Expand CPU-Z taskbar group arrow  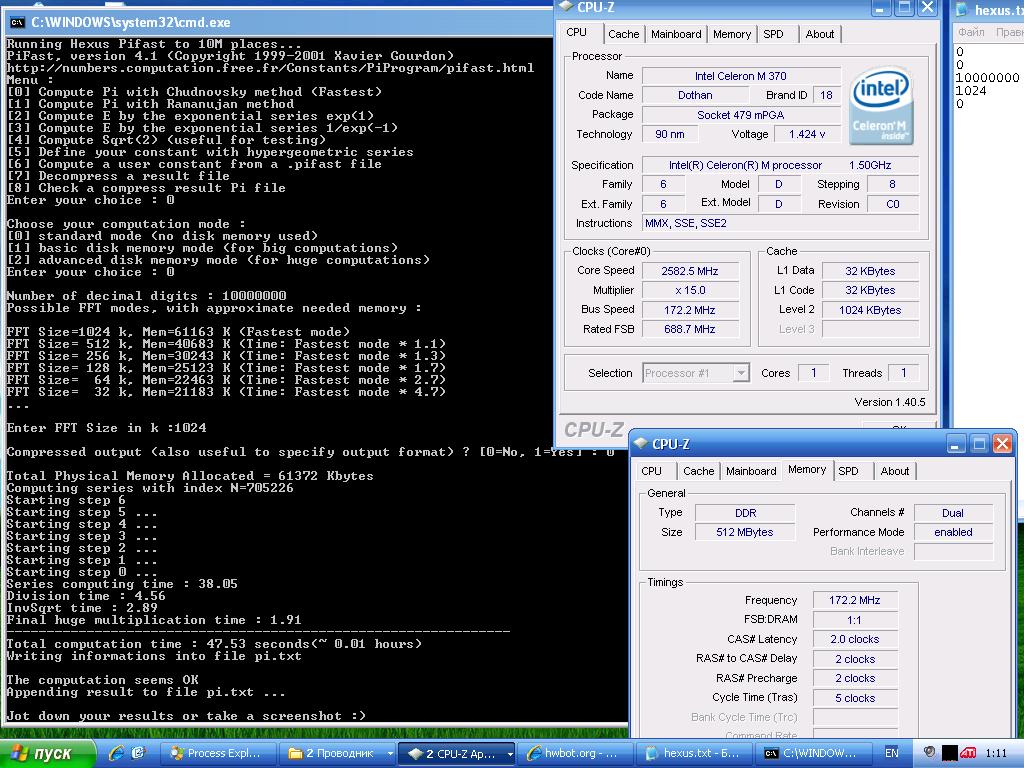click(509, 754)
